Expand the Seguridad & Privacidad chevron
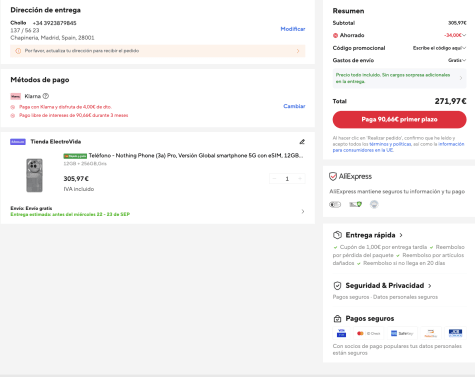The image size is (475, 377). pyautogui.click(x=430, y=286)
